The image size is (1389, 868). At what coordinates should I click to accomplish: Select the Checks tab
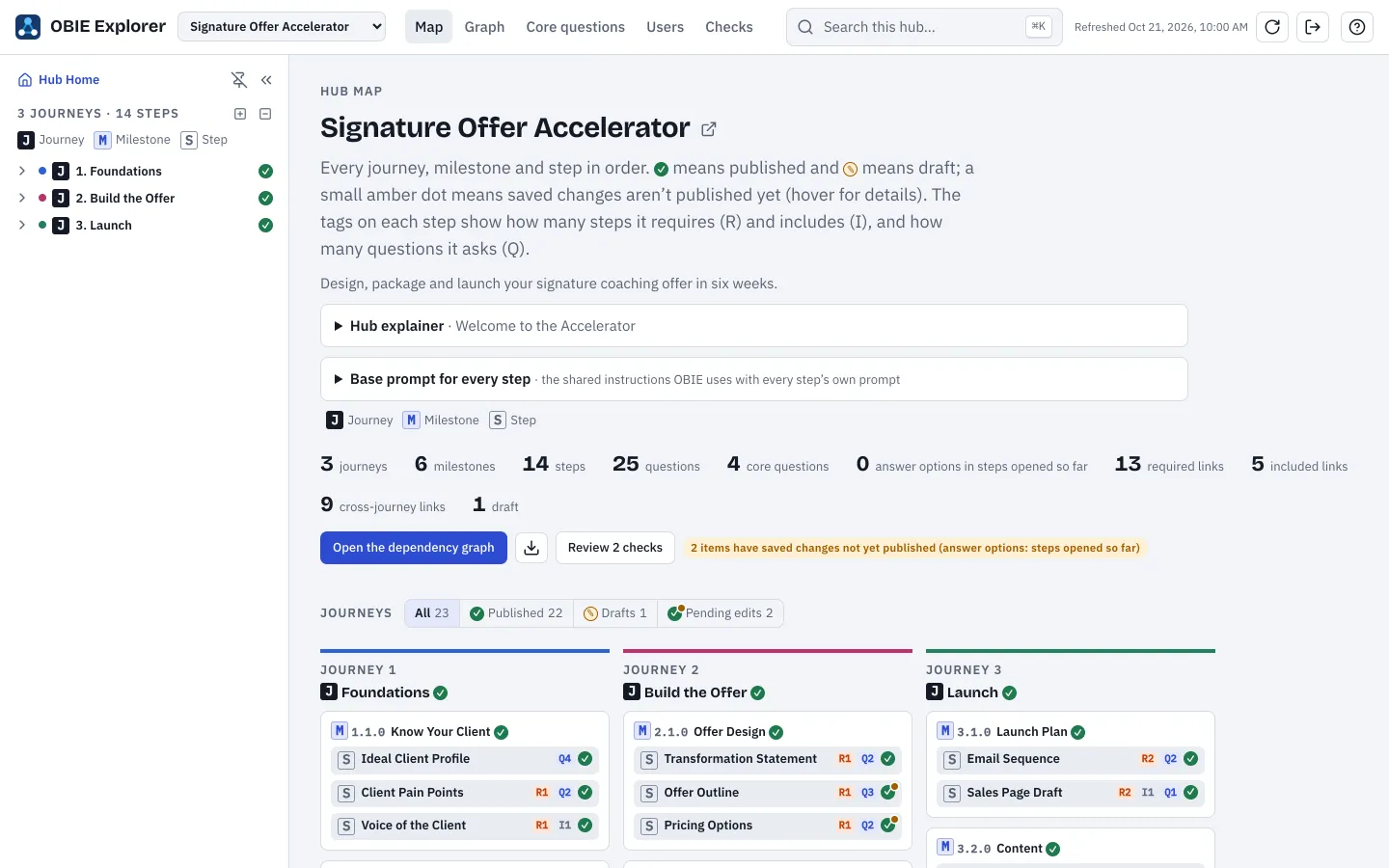[x=729, y=27]
